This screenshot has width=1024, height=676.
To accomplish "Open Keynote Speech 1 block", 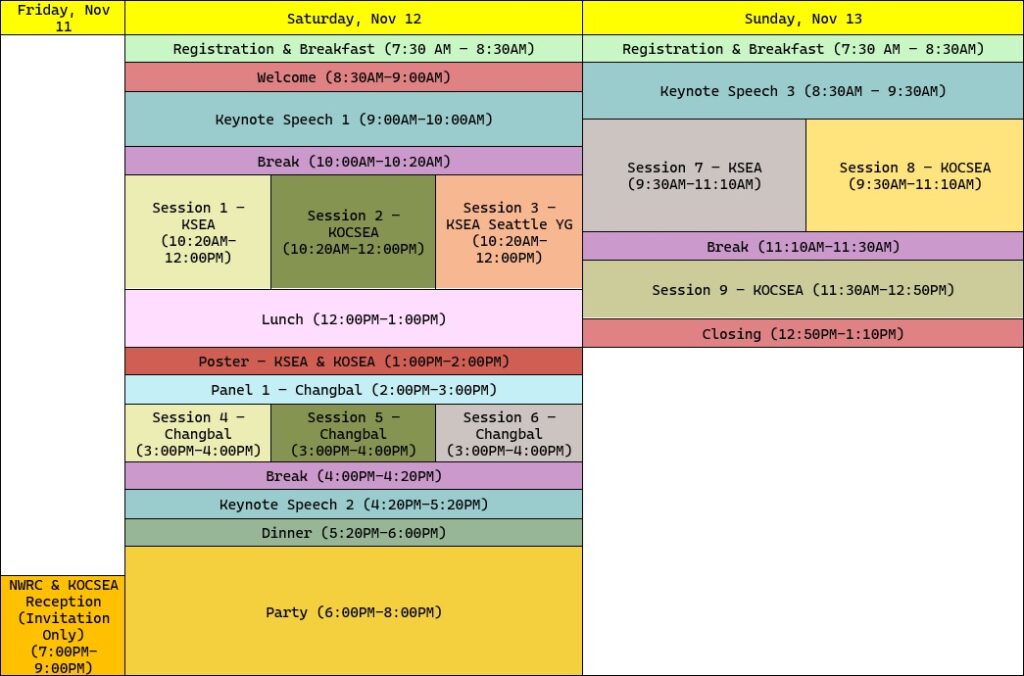I will tap(353, 119).
